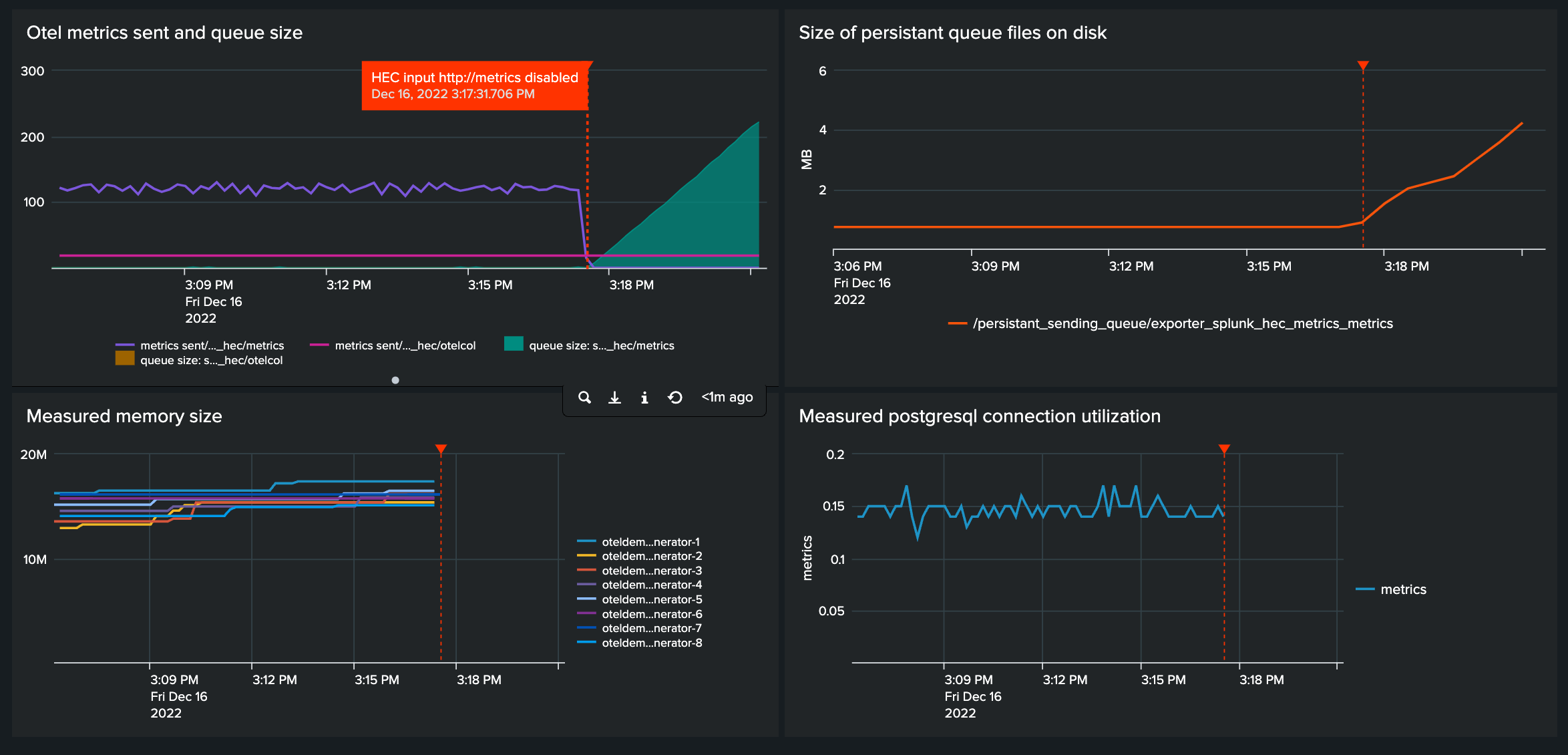This screenshot has height=755, width=1568.
Task: Click the persistant_sending_queue legend label
Action: click(1182, 323)
